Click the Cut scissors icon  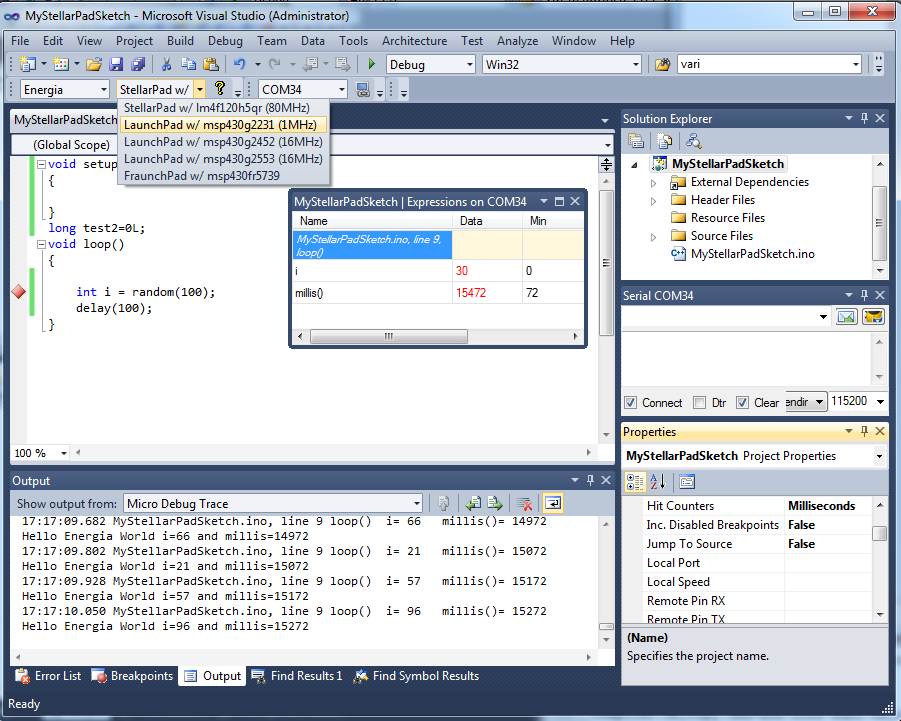[167, 64]
